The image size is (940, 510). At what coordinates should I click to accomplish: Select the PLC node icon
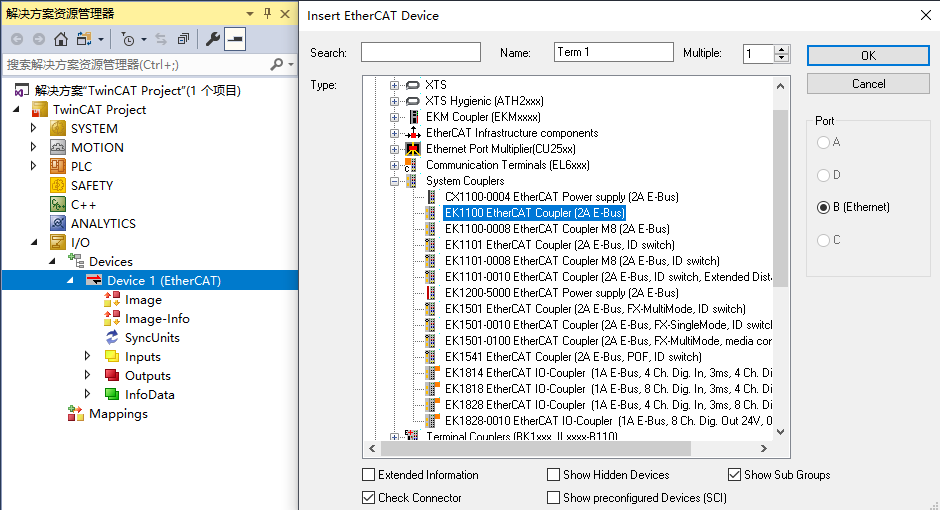click(x=58, y=166)
